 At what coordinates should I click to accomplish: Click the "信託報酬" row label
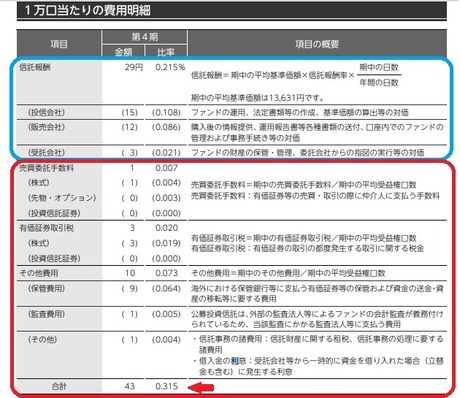point(35,67)
